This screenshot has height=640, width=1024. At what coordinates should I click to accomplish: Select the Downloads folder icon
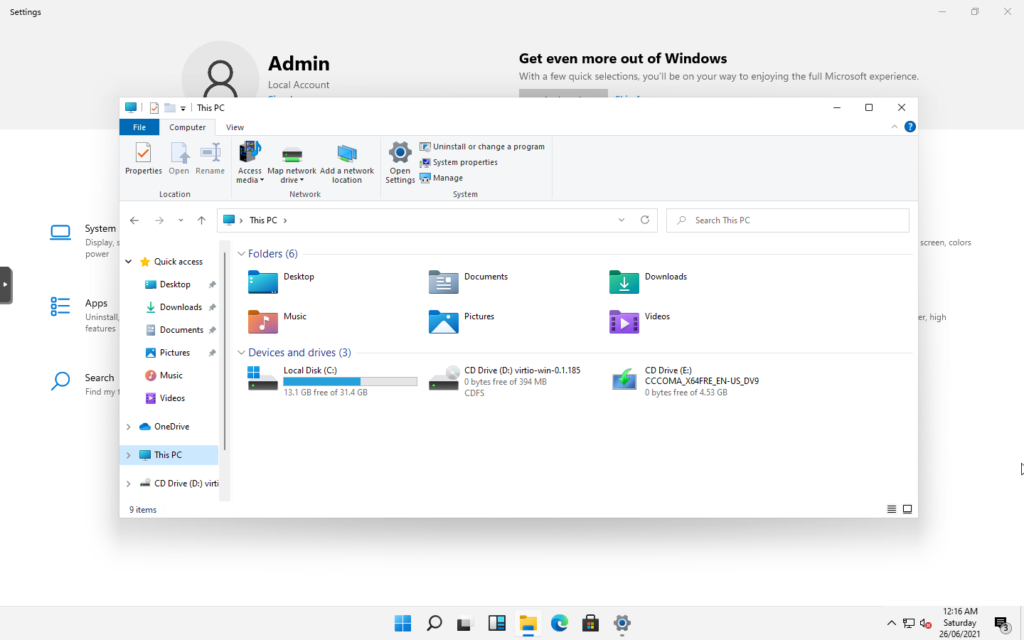(x=624, y=282)
